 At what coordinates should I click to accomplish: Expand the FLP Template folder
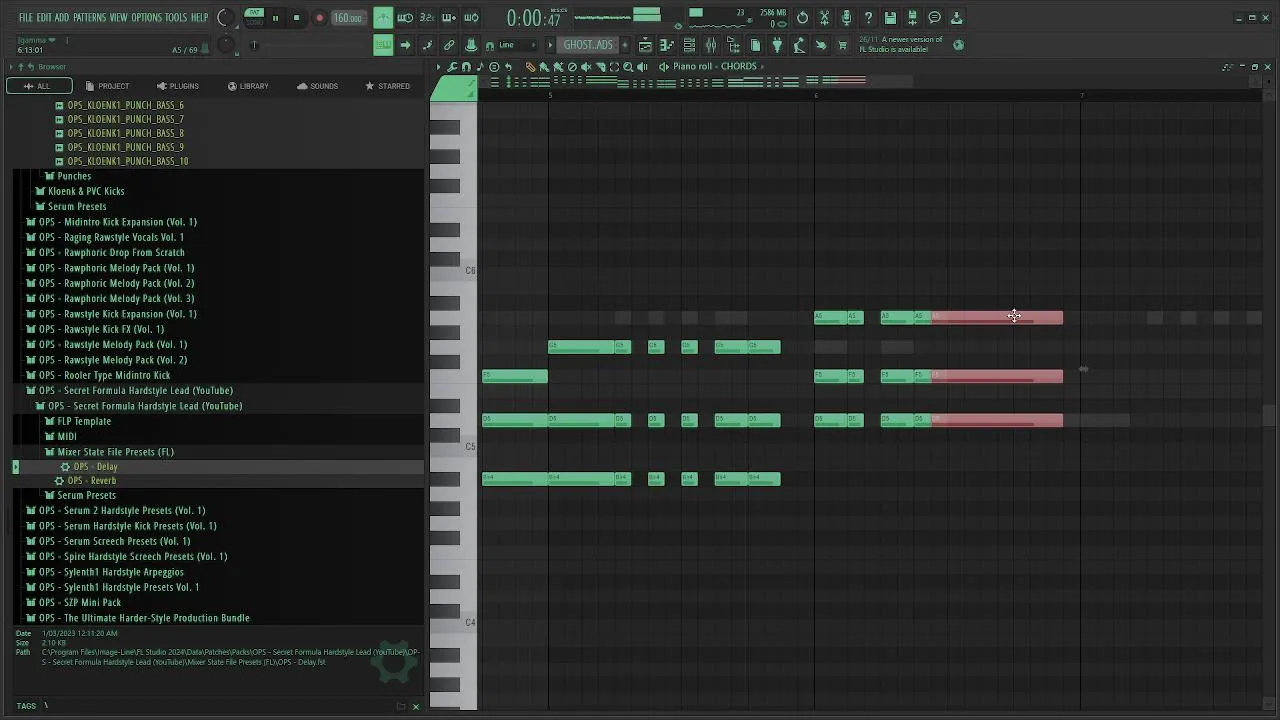click(x=84, y=421)
